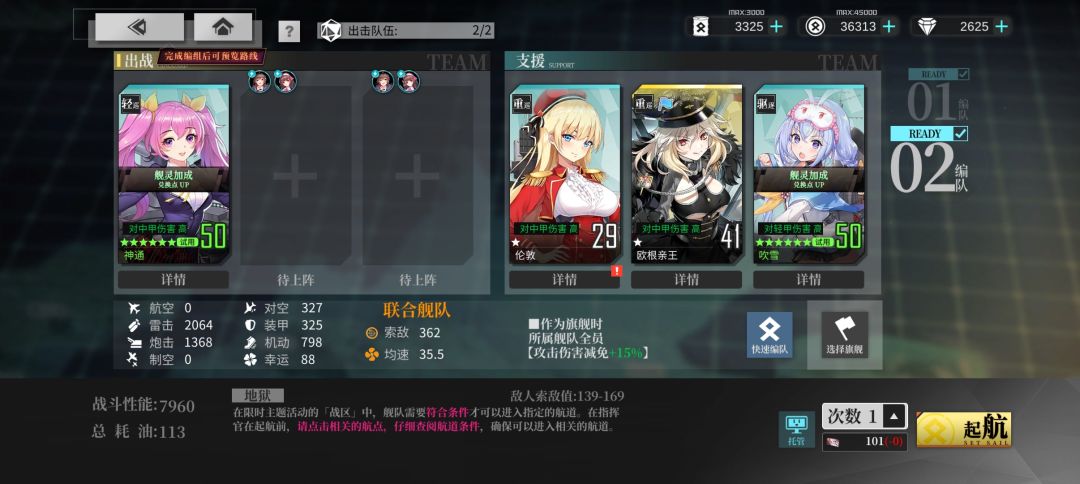Add fuel with plus icon next to 3325
The image size is (1080, 484).
coord(777,26)
